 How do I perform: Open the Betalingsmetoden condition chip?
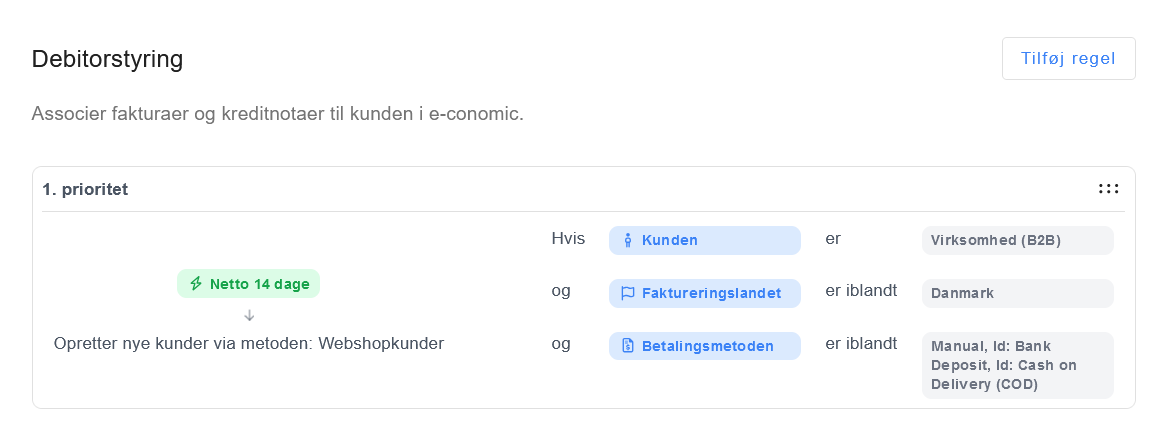(x=704, y=346)
